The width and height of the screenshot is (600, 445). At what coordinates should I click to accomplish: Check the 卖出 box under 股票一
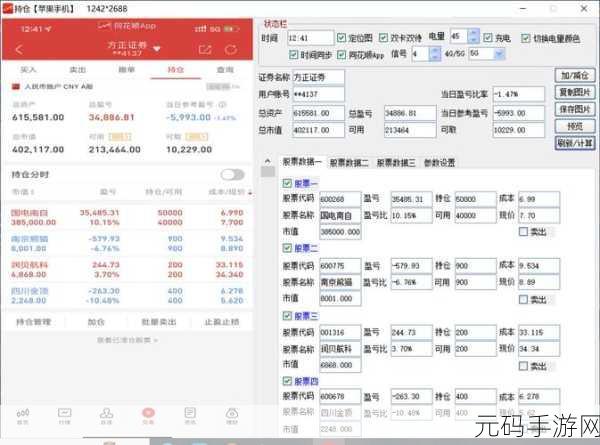523,231
